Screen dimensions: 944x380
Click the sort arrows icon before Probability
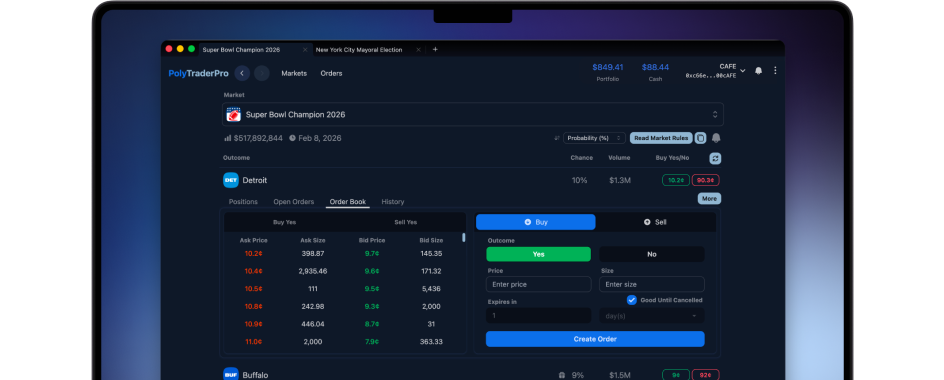tap(557, 138)
